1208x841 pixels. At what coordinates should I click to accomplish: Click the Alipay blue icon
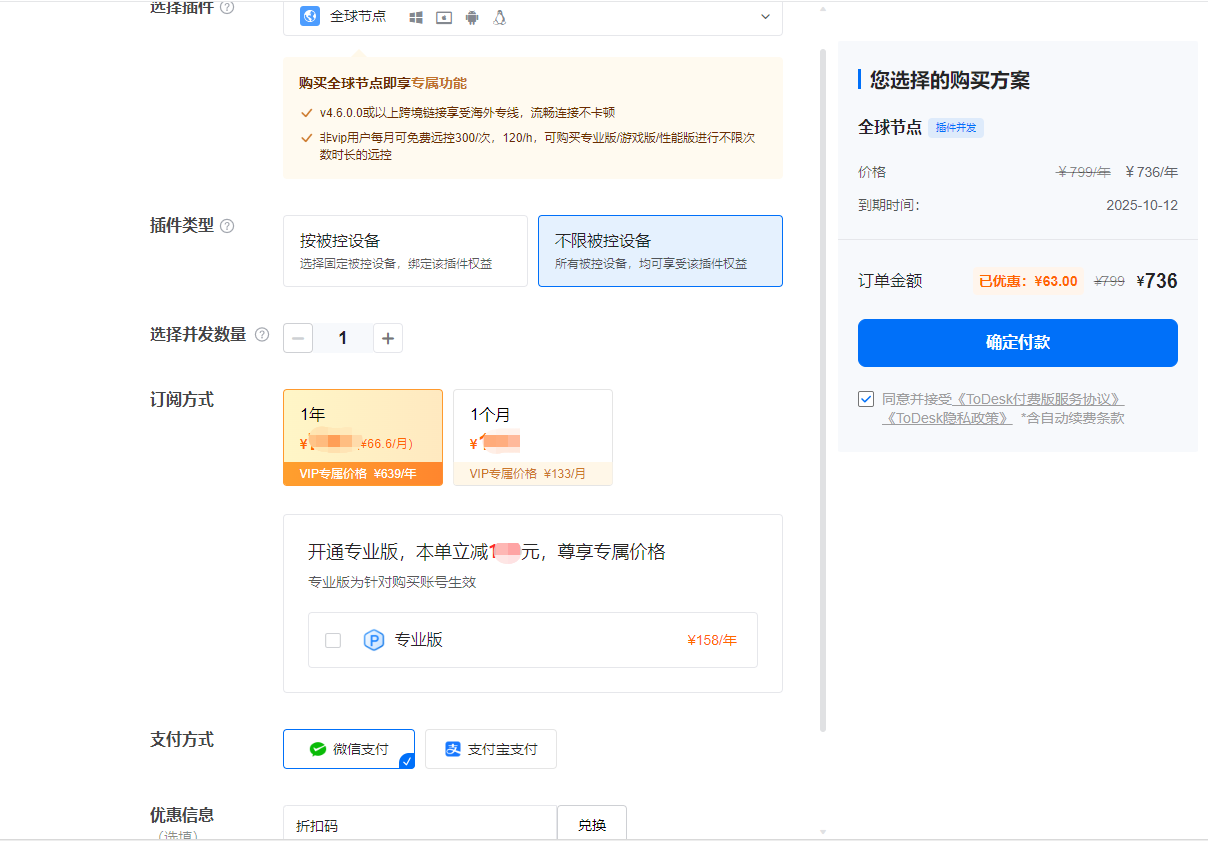[453, 749]
